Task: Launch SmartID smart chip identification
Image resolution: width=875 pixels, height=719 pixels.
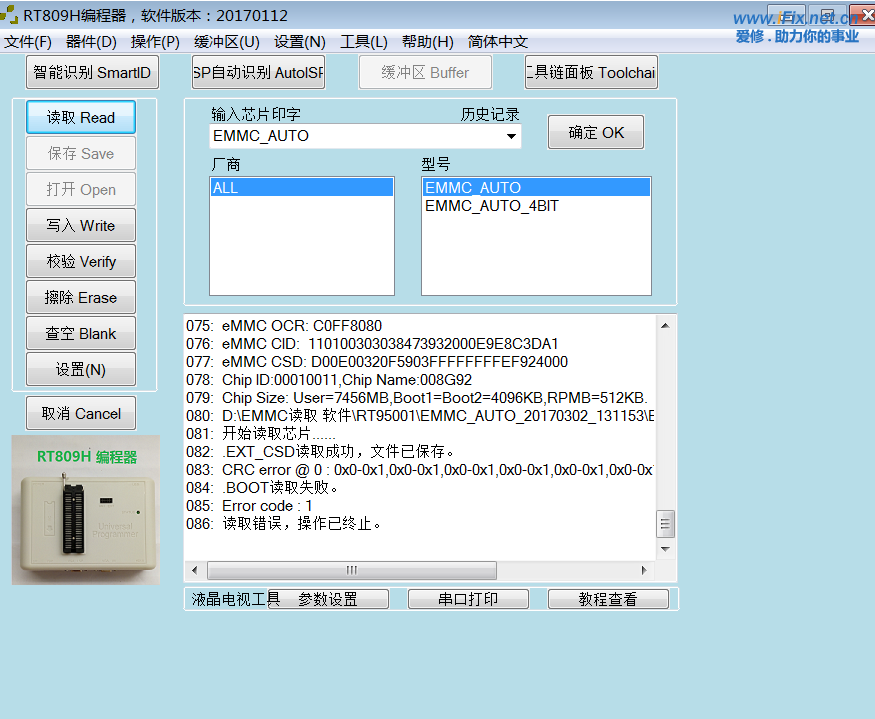Action: click(x=92, y=72)
